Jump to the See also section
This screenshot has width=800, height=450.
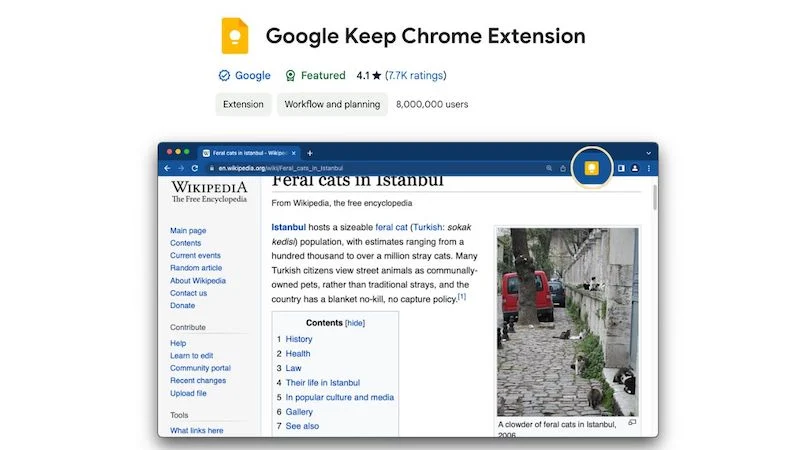(x=302, y=426)
